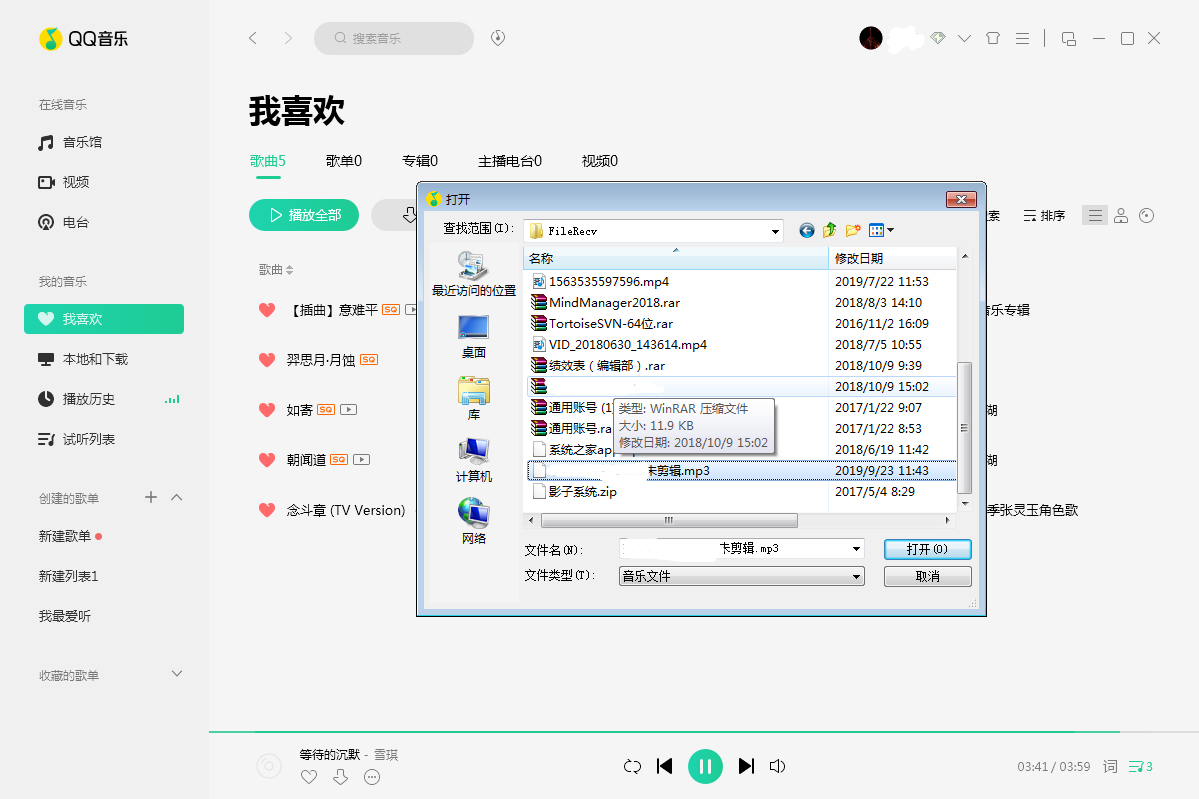Show lyrics using the 词 icon
1199x799 pixels.
1109,765
